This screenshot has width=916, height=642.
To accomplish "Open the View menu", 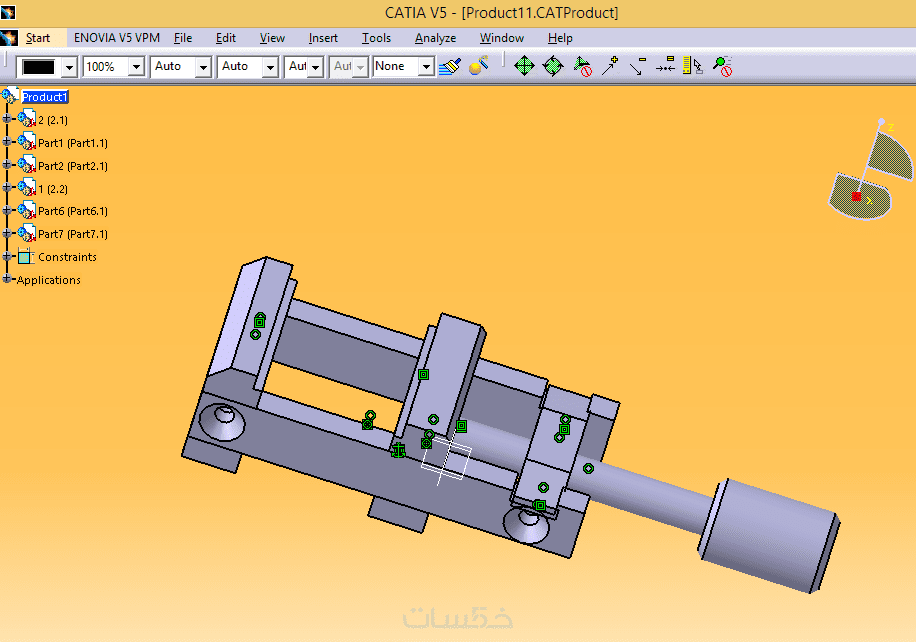I will [x=272, y=38].
